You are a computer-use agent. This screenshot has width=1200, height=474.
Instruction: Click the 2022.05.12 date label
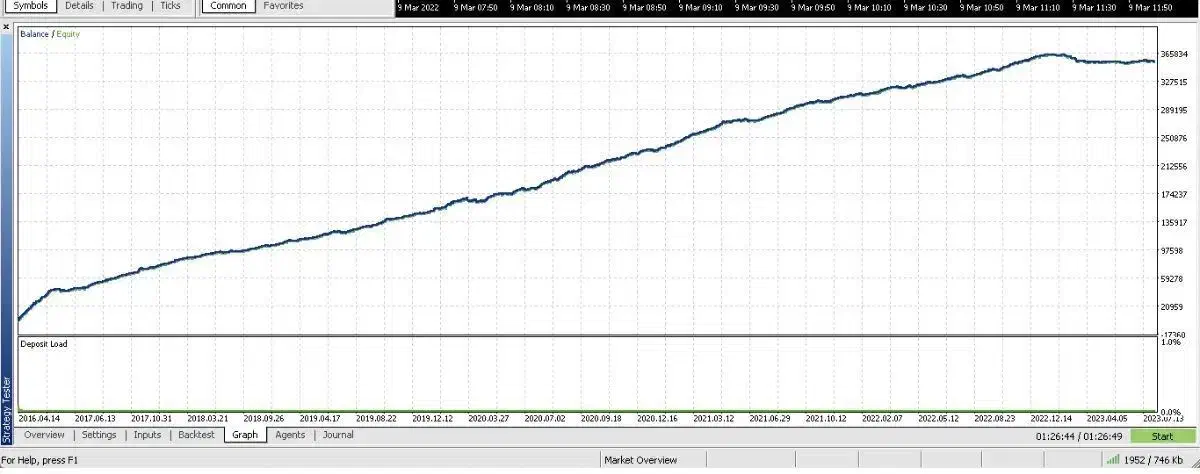point(938,419)
